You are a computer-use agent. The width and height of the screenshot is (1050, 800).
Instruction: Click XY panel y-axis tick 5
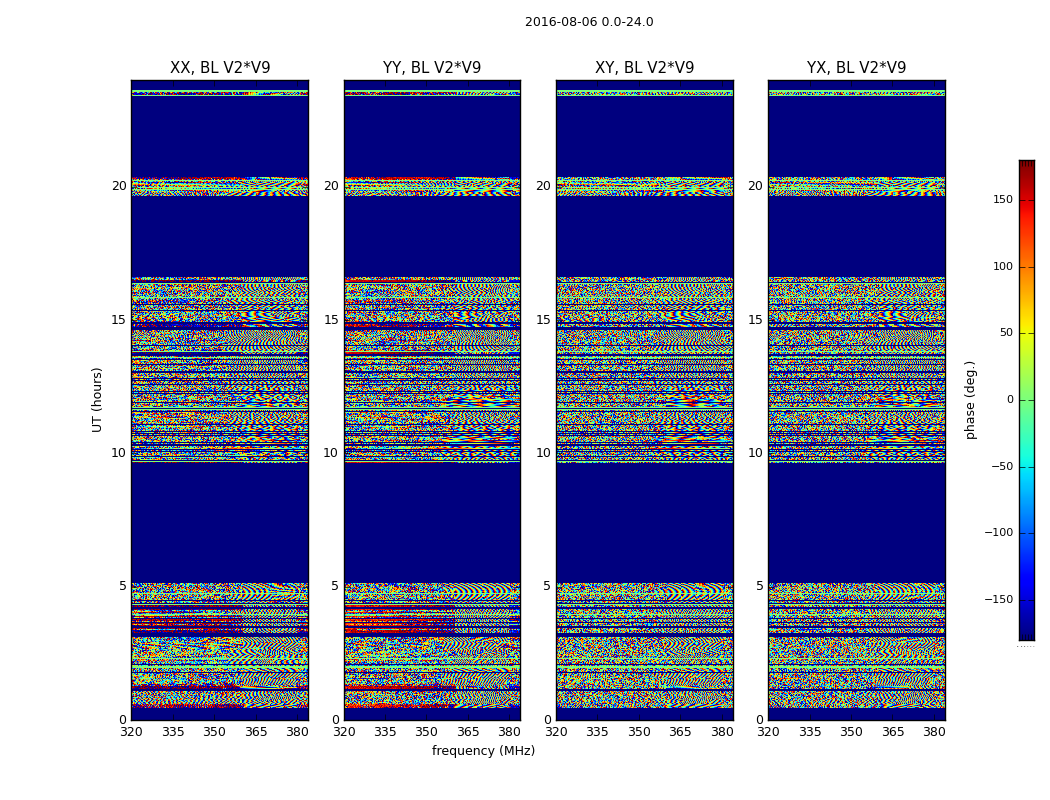click(547, 586)
